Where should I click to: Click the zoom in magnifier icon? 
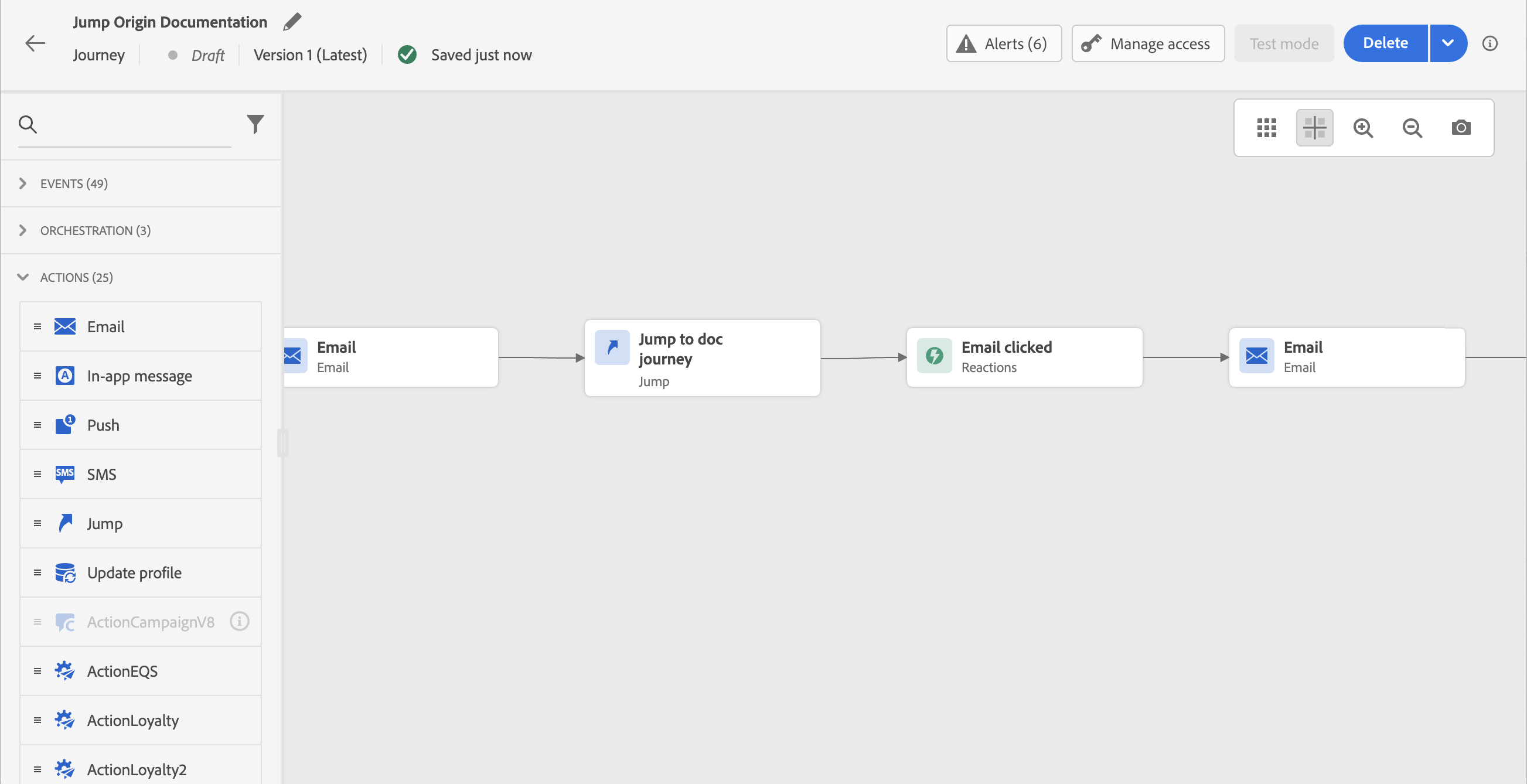tap(1363, 128)
